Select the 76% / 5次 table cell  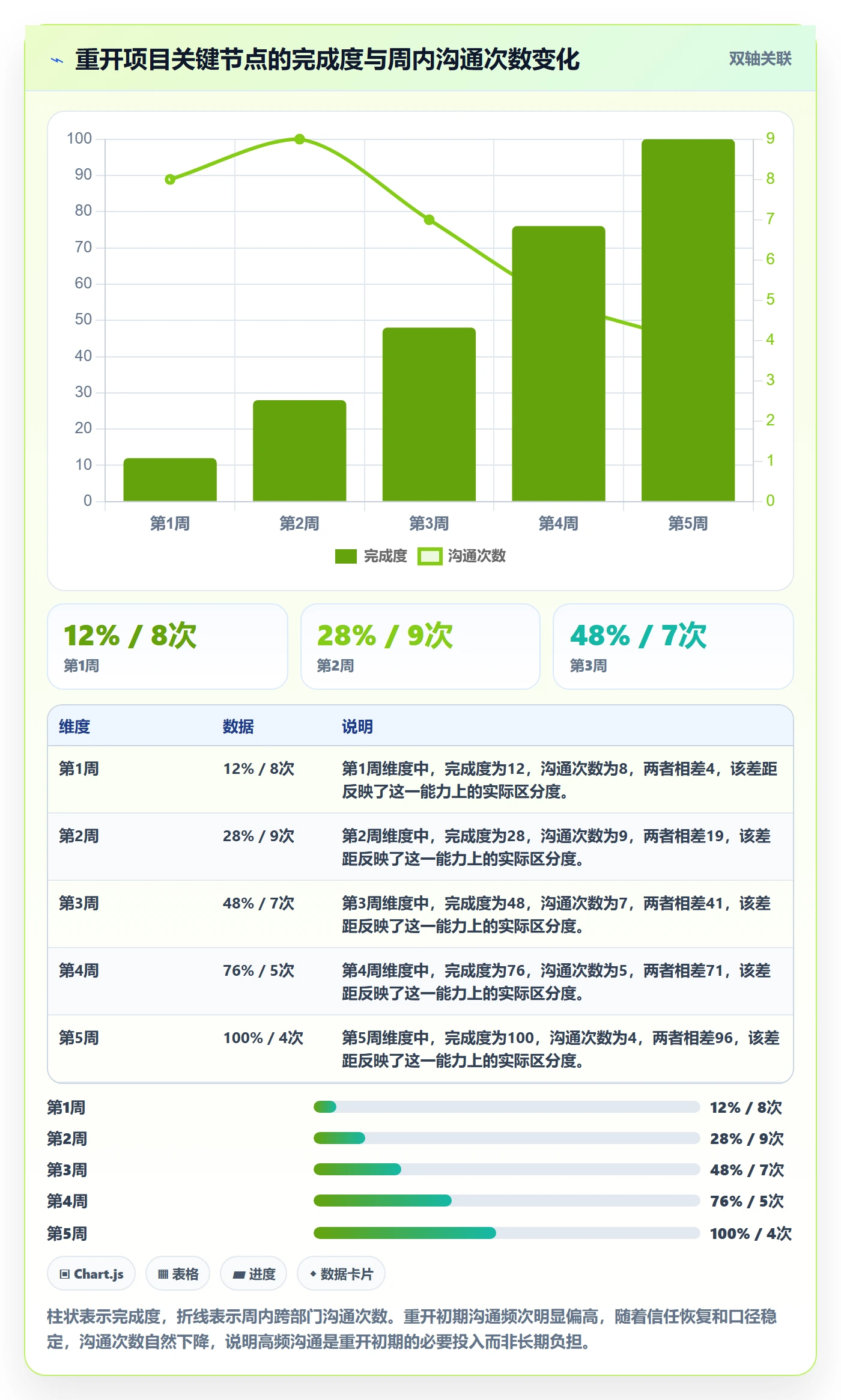pos(259,970)
